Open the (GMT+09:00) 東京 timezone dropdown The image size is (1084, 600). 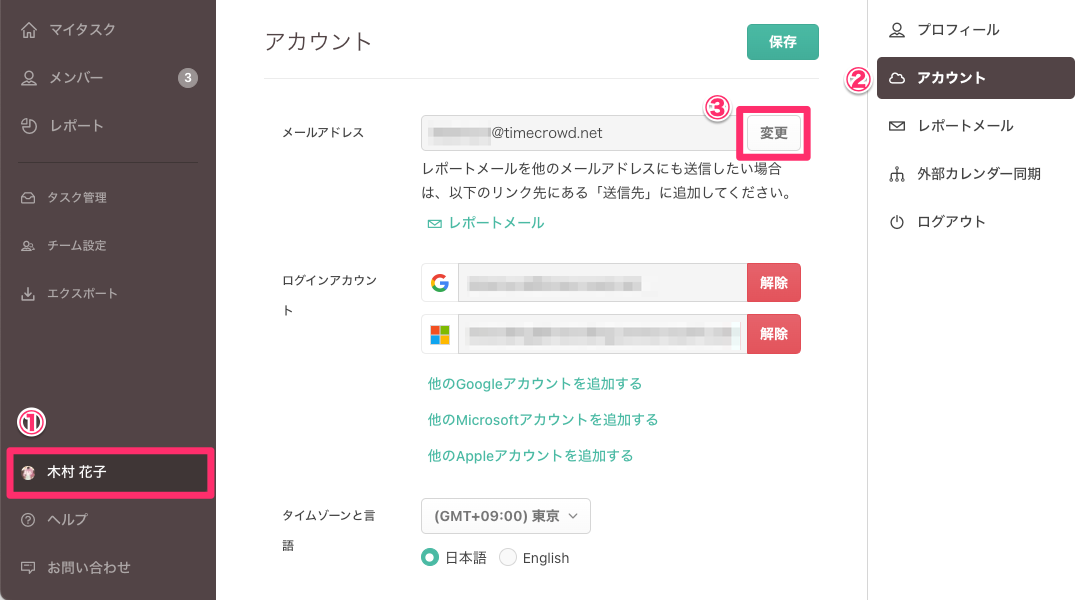coord(506,516)
